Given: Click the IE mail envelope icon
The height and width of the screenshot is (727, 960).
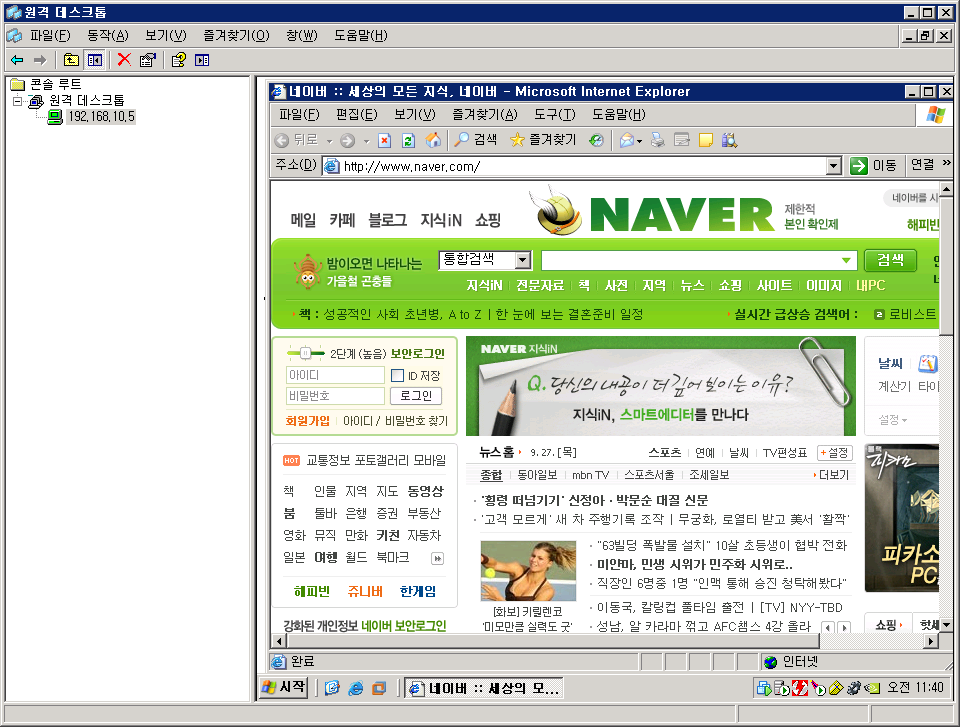Looking at the screenshot, I should click(626, 141).
